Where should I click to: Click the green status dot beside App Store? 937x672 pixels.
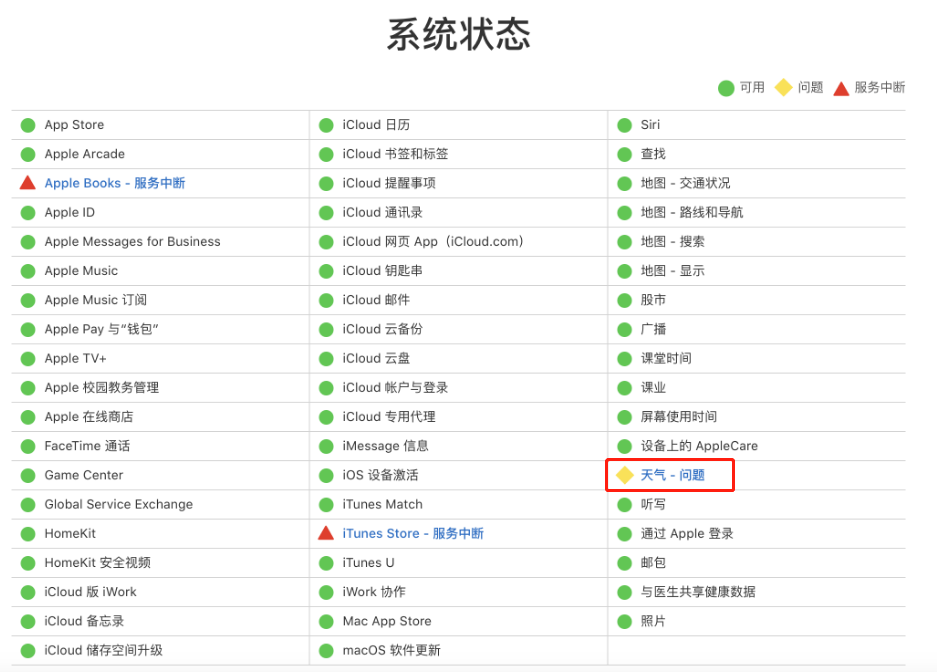pos(27,125)
